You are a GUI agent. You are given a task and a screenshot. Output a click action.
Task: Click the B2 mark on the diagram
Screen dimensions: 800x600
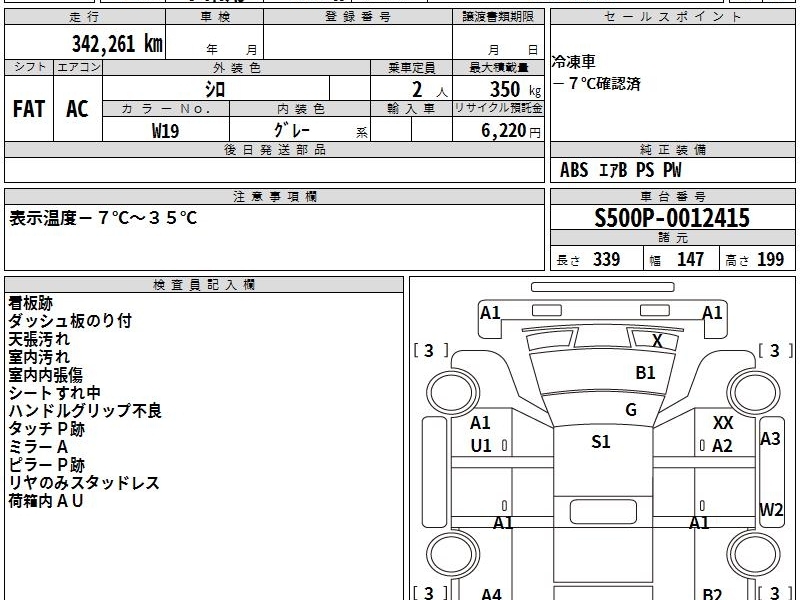712,593
